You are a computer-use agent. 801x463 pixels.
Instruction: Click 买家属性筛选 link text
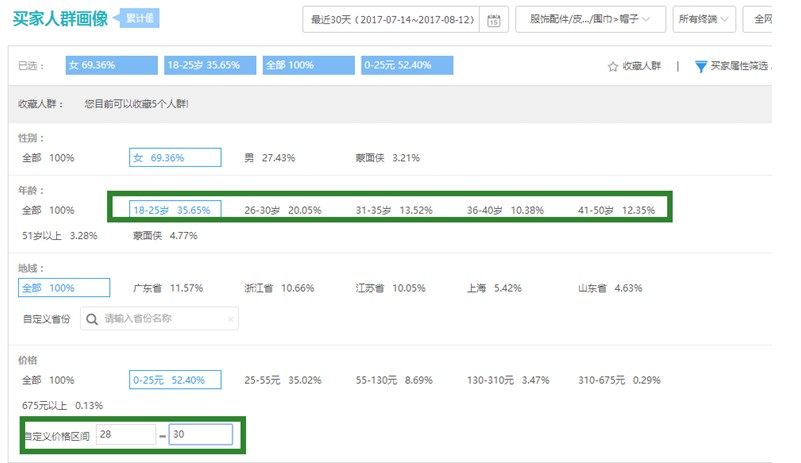(739, 66)
